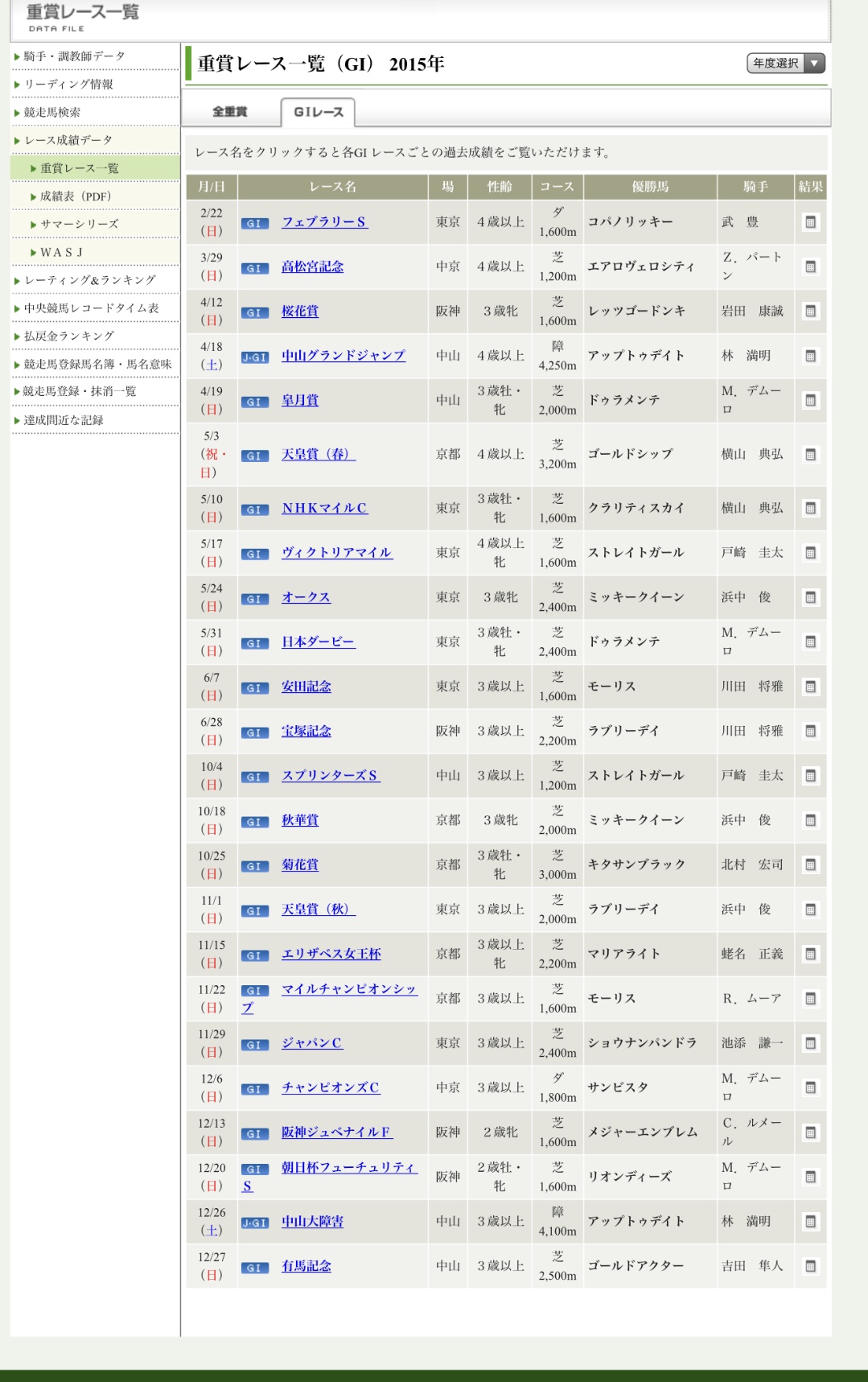Select 成績表(PDF) in sidebar

76,196
